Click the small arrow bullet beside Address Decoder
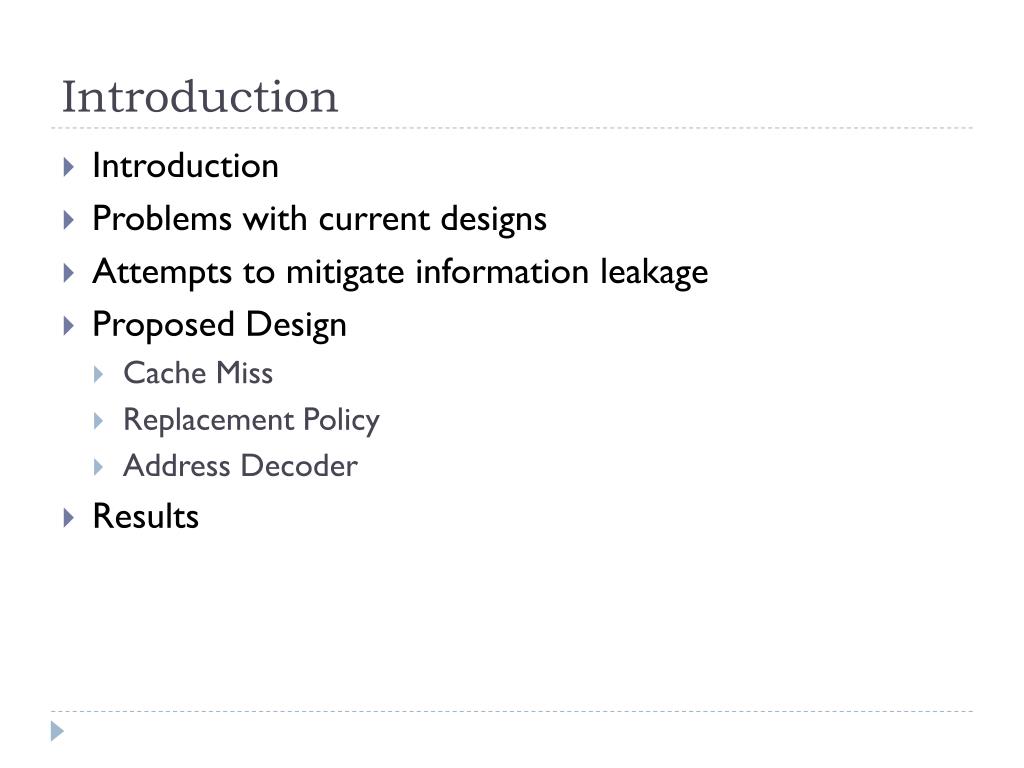This screenshot has width=1024, height=768. 99,467
